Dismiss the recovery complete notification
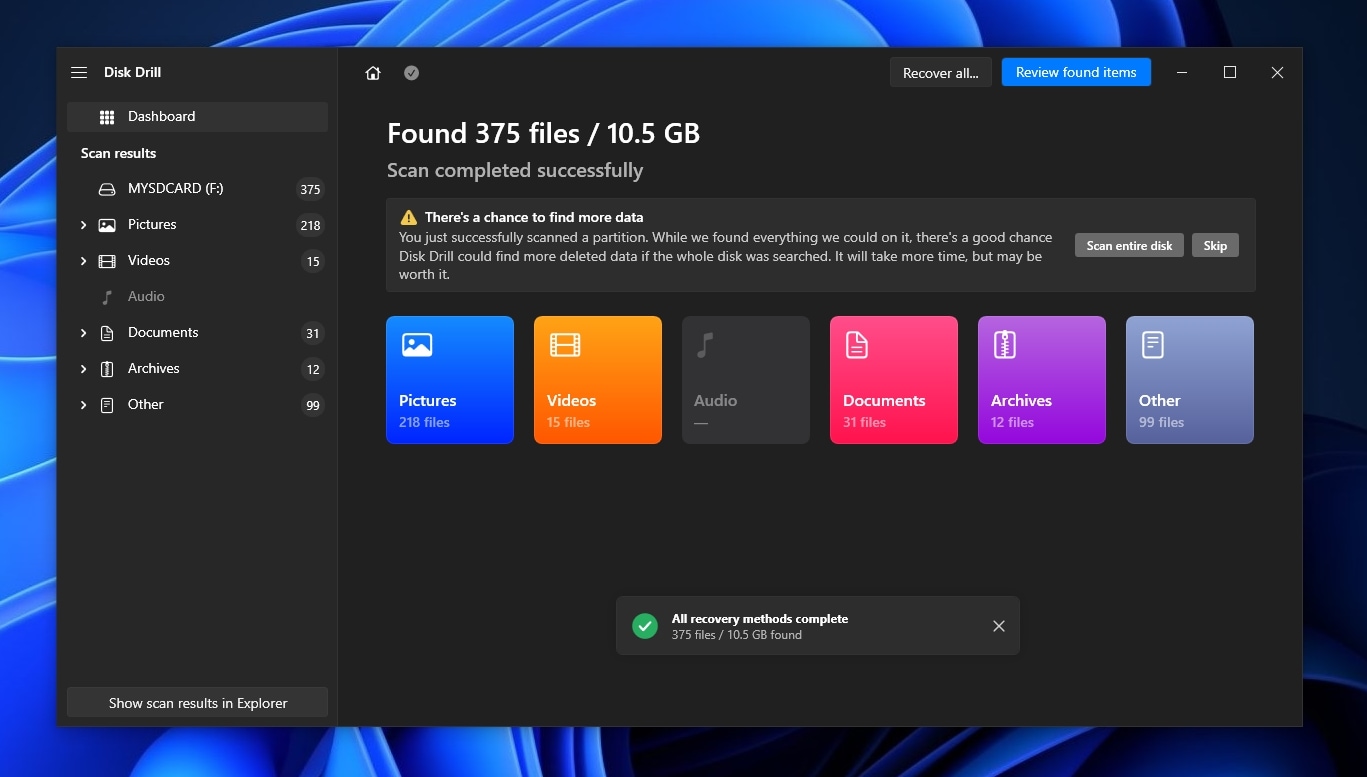The width and height of the screenshot is (1367, 777). 999,626
